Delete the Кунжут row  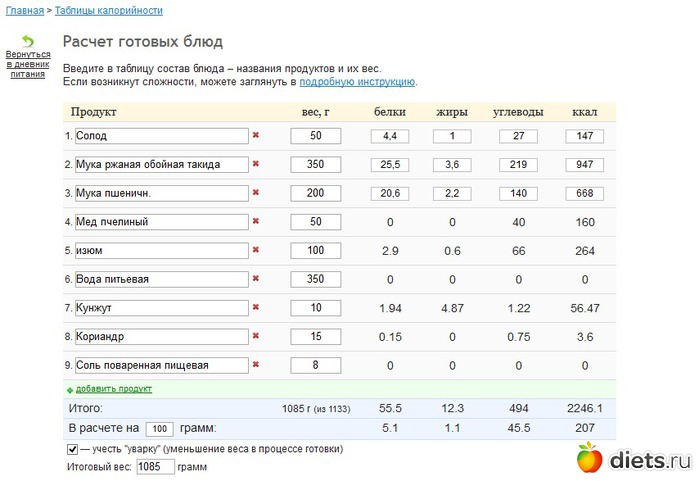pos(256,308)
